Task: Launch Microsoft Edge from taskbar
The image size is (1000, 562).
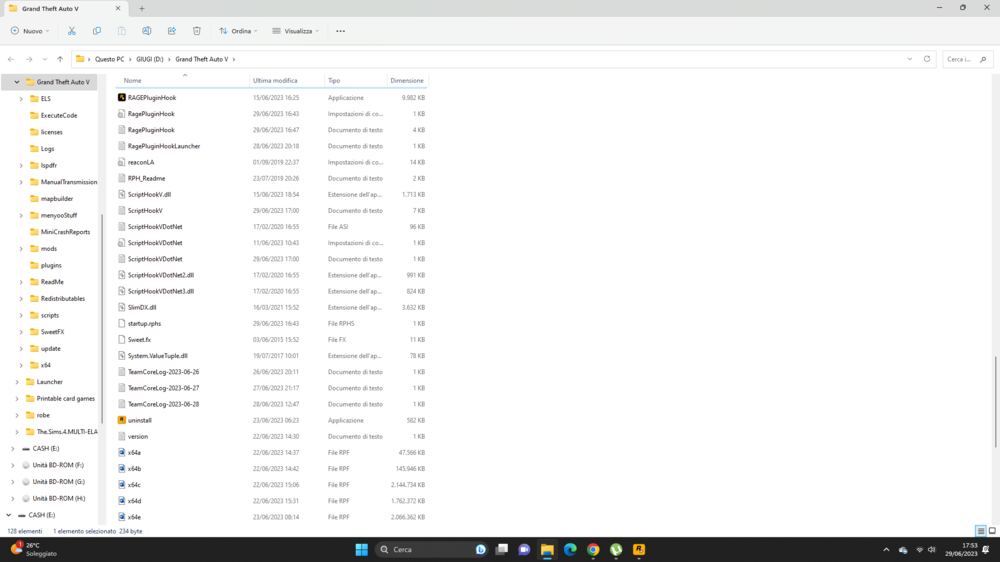Action: 570,549
